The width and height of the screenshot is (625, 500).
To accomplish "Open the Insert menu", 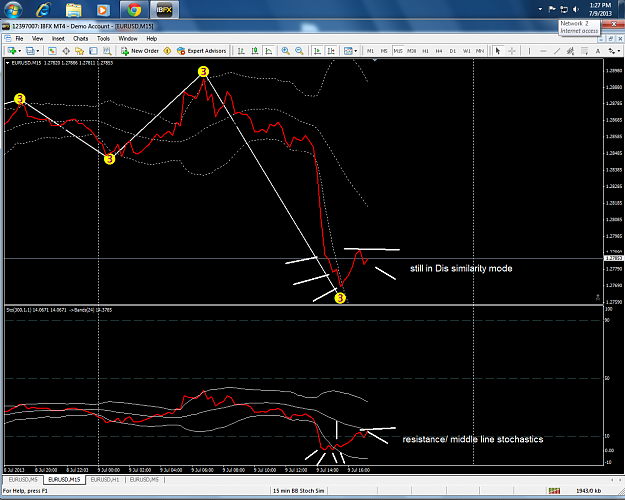I will 58,39.
